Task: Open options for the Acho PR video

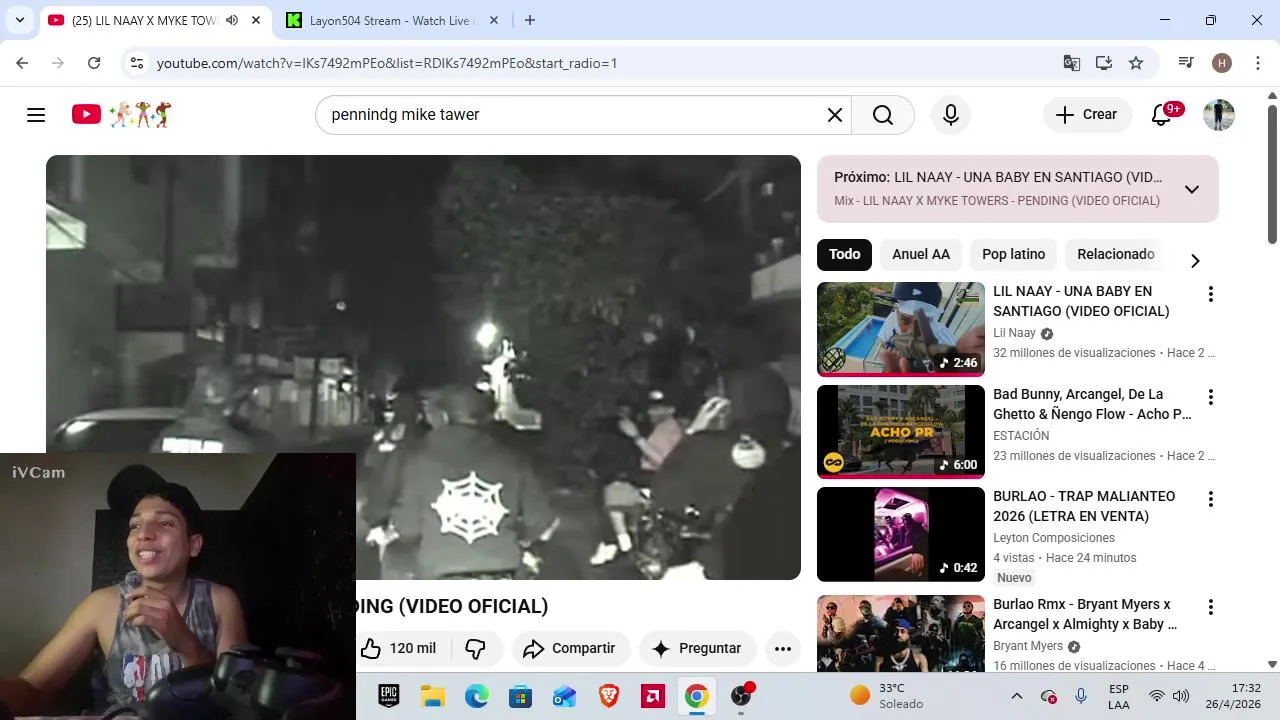Action: [1210, 397]
